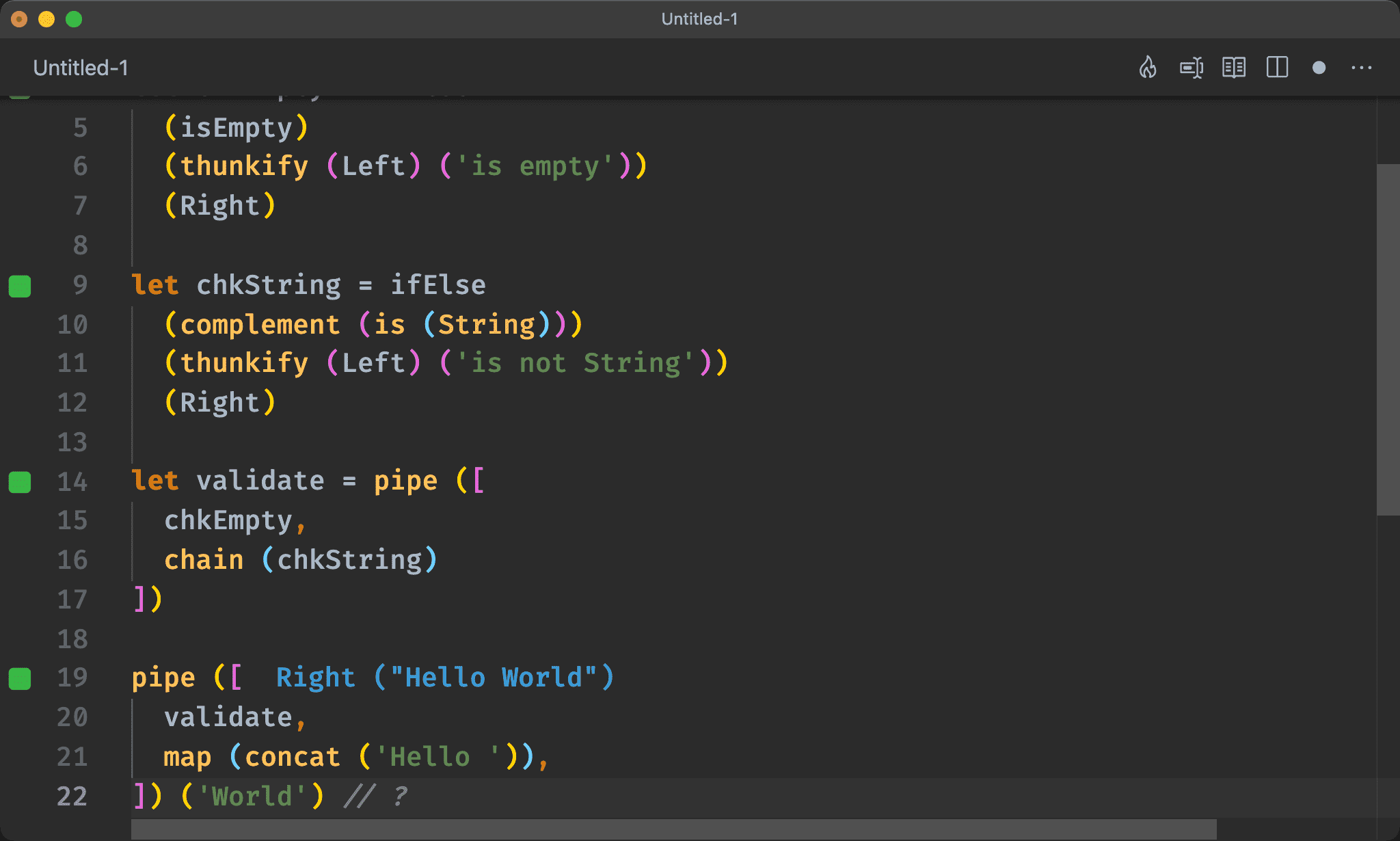This screenshot has width=1400, height=841.
Task: Click the rename/whitespace toggle icon in toolbar
Action: pos(1192,68)
